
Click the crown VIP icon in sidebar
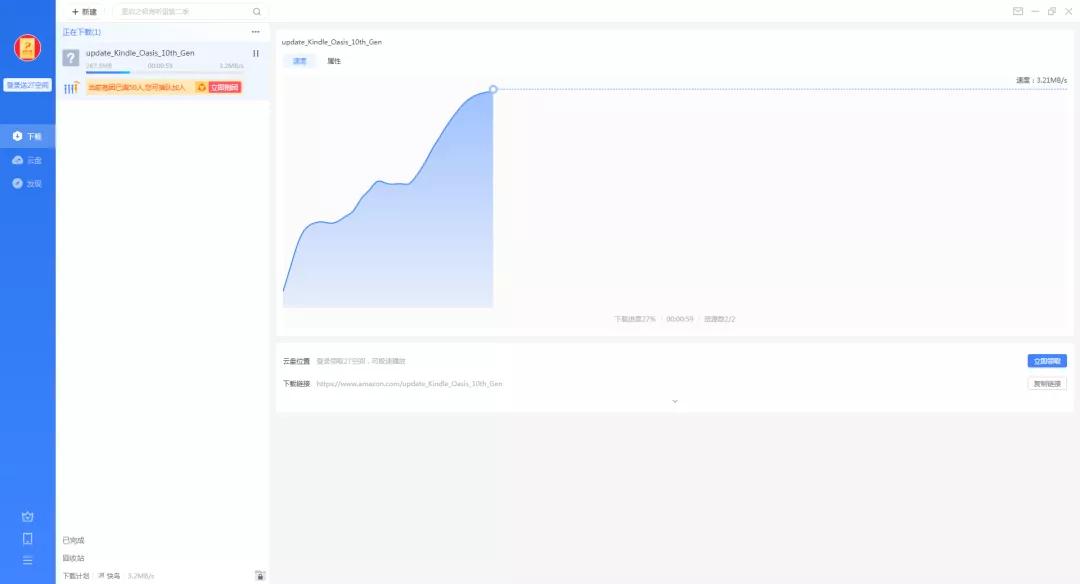28,517
